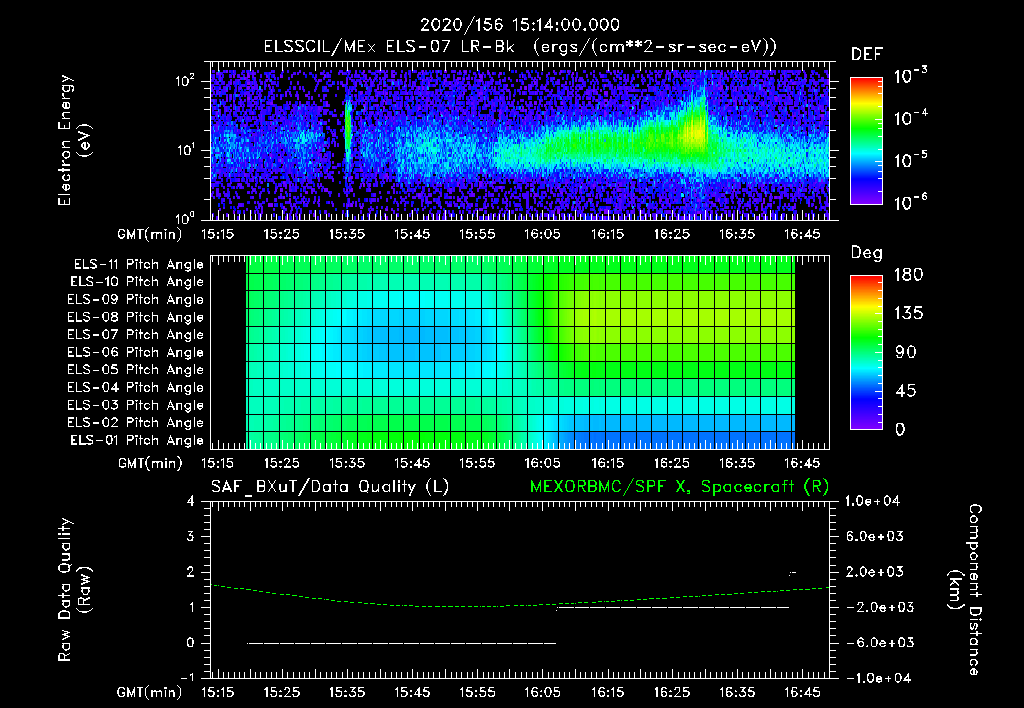Select the Raw Data Quality (Raw) axis label
Image resolution: width=1024 pixels, height=708 pixels.
(x=74, y=590)
